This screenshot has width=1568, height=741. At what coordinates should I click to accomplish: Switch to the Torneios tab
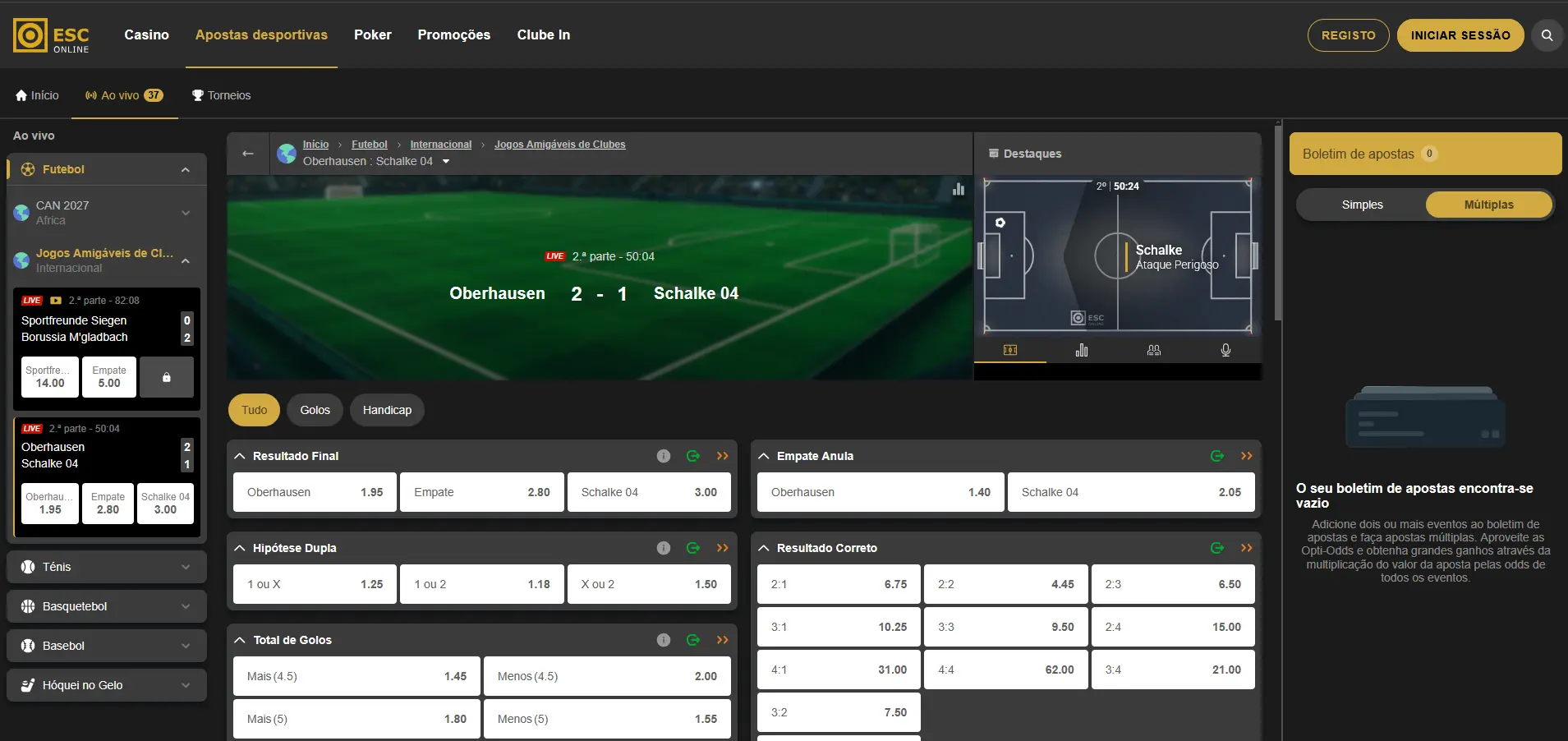pyautogui.click(x=221, y=95)
